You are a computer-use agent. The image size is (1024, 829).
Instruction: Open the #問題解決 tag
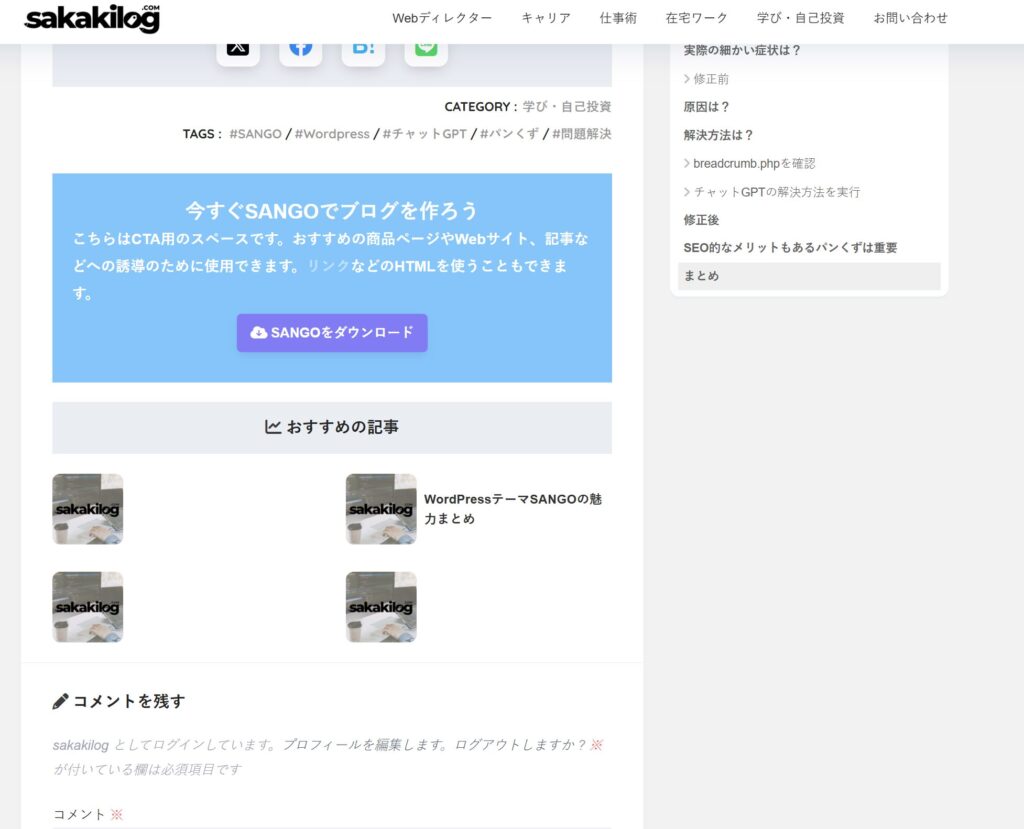click(x=582, y=134)
